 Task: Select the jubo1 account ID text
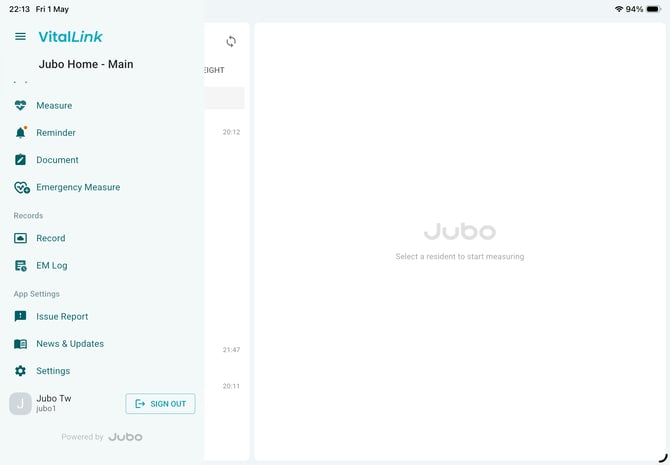46,409
